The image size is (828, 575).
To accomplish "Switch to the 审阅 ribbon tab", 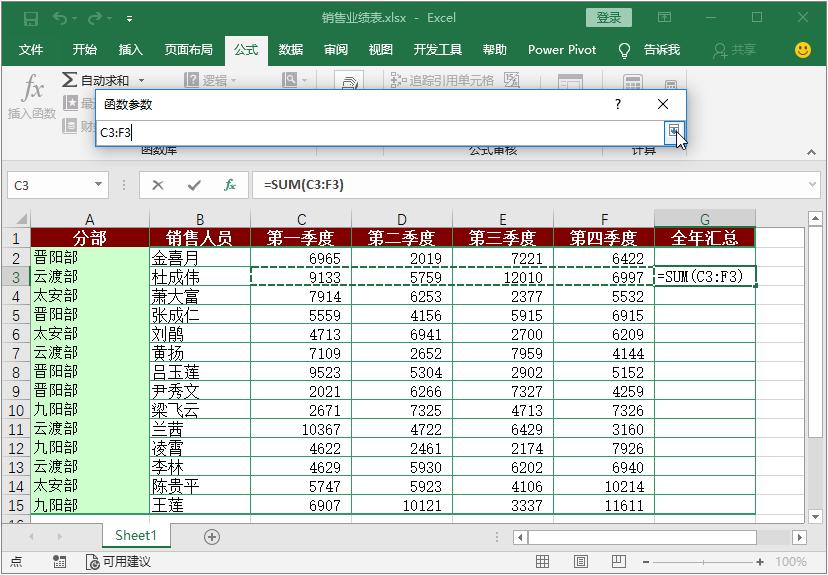I will (x=336, y=50).
